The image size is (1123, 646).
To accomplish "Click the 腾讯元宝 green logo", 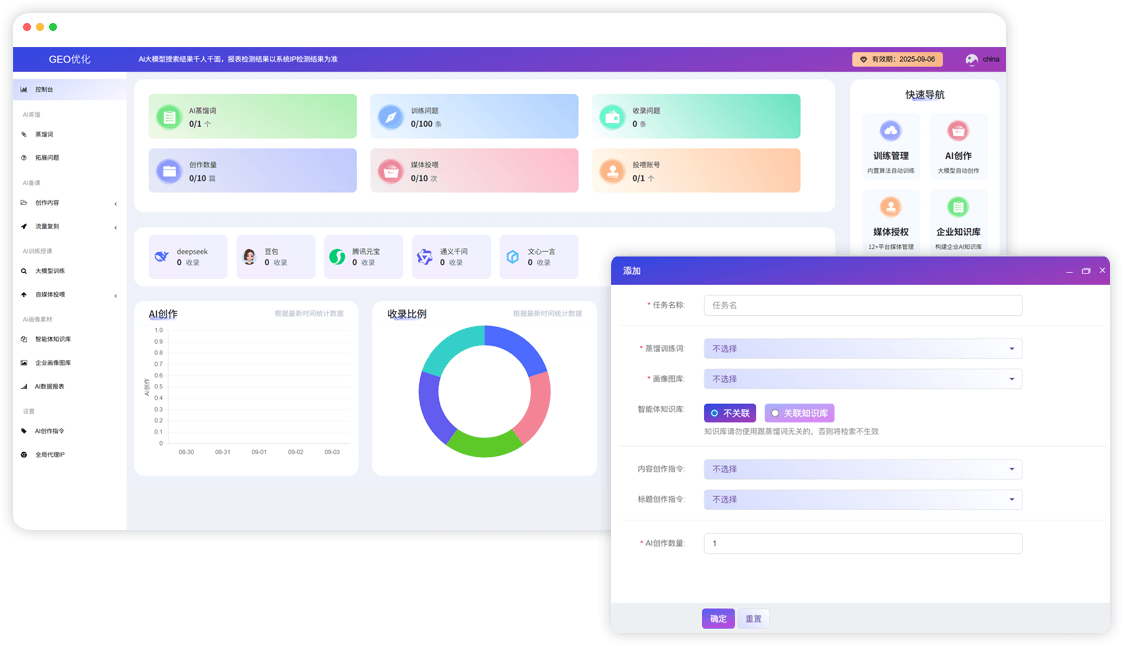I will click(337, 257).
